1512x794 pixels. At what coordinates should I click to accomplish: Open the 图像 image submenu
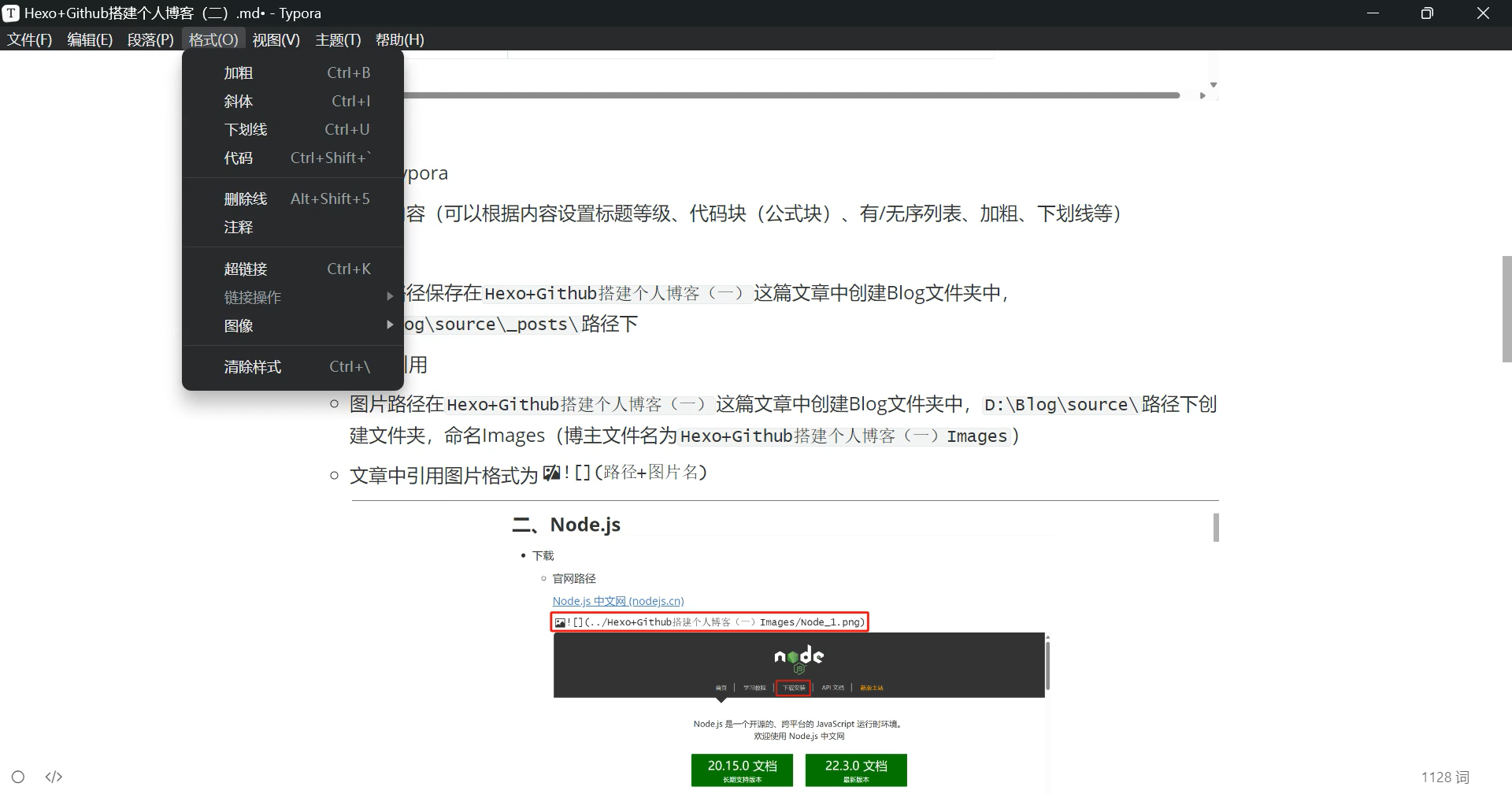click(293, 325)
